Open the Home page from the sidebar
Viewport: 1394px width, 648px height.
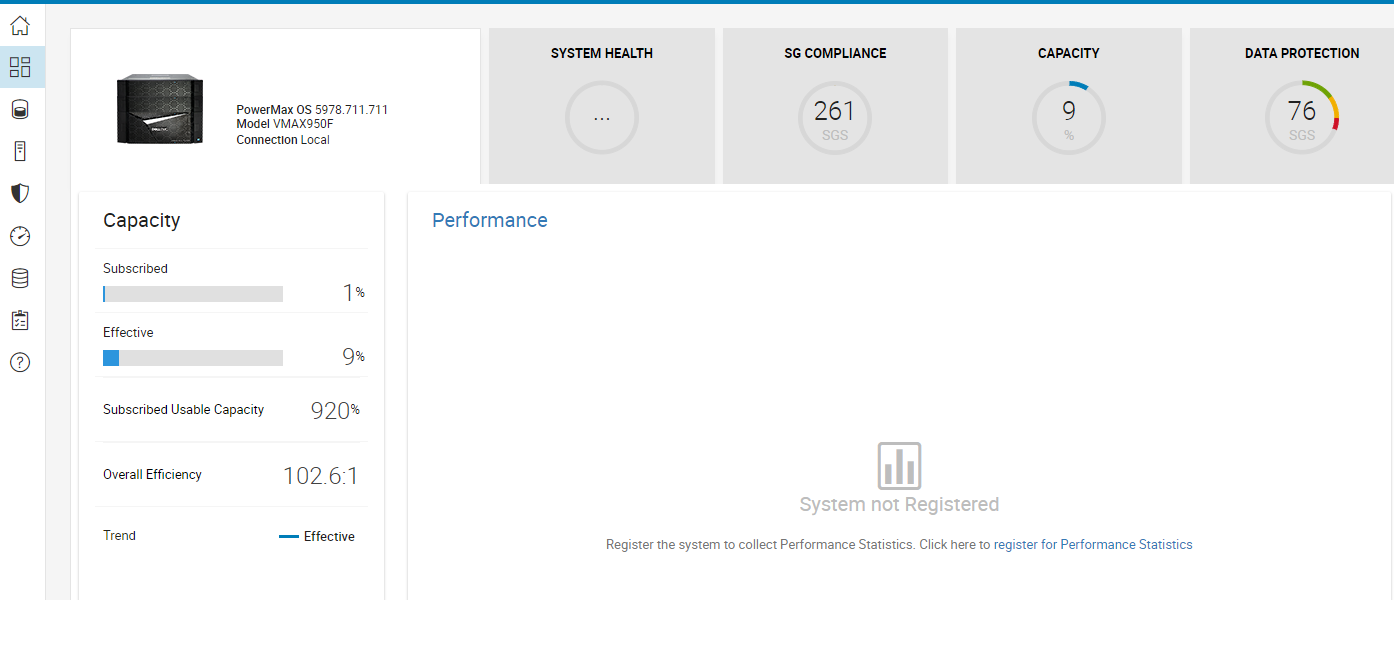click(20, 25)
